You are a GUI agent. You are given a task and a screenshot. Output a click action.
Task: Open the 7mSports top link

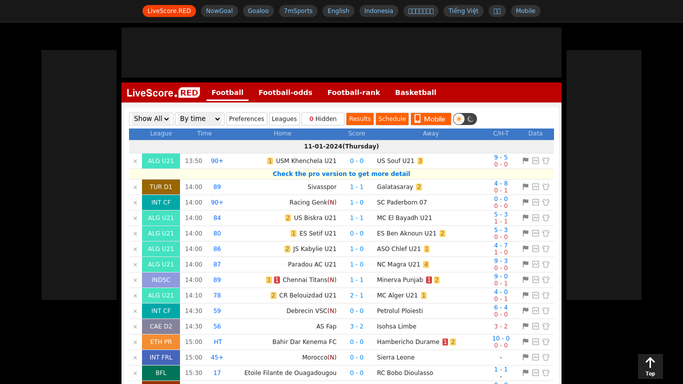coord(298,11)
